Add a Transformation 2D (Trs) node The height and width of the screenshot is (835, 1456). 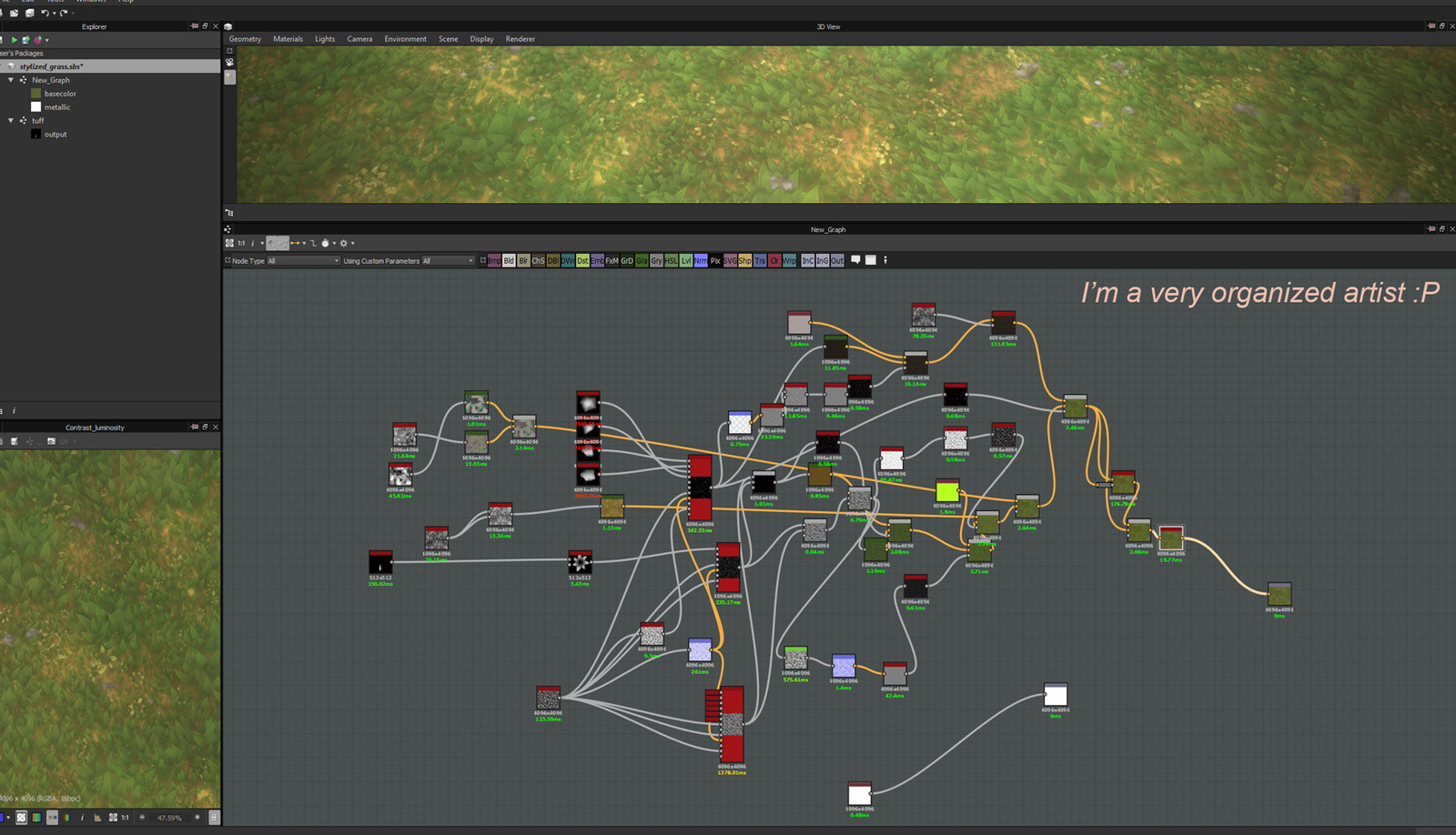(760, 260)
